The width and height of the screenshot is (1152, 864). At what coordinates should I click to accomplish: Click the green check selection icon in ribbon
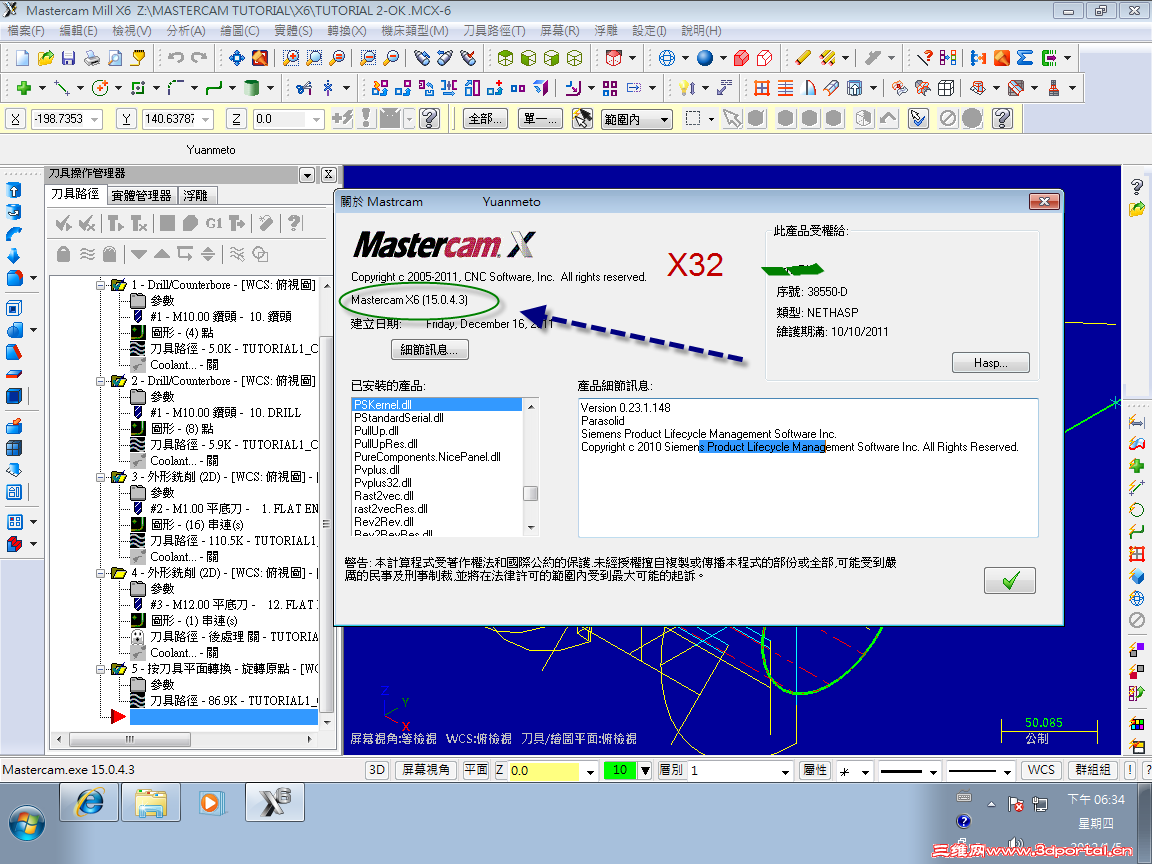point(918,118)
